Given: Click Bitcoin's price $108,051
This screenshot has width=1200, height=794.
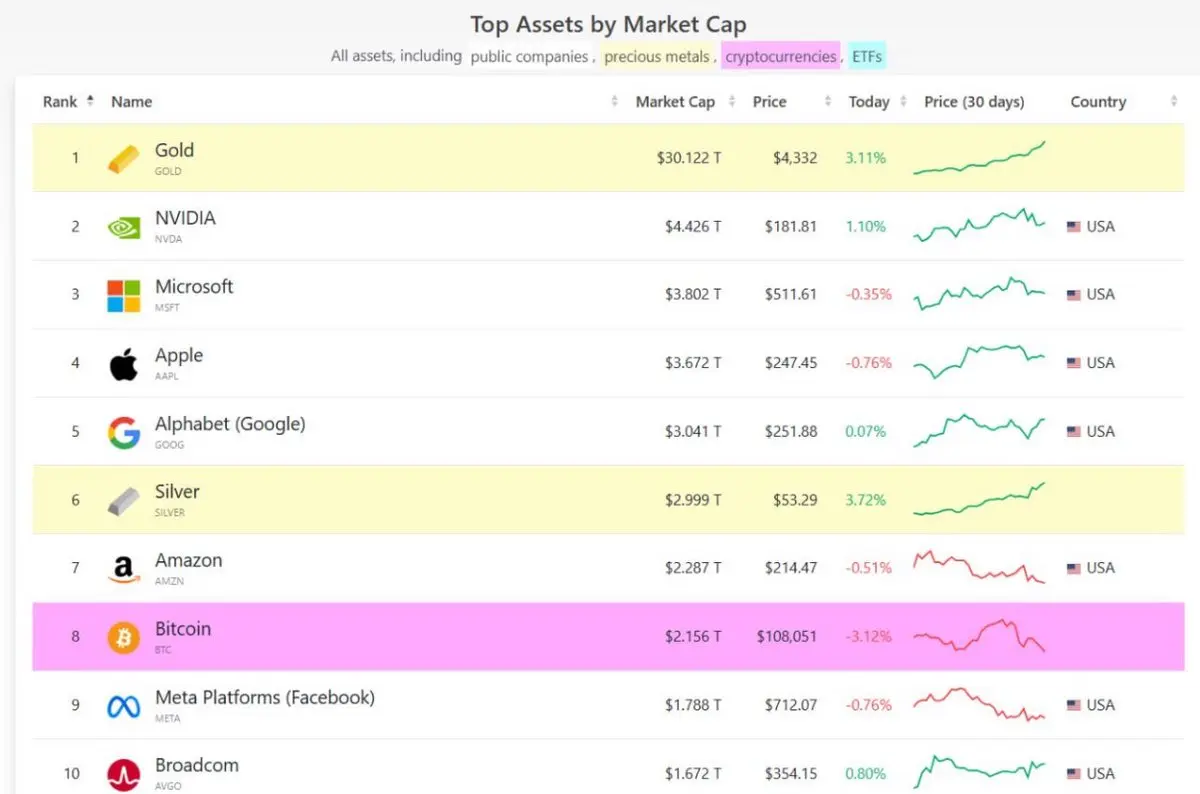Looking at the screenshot, I should (x=787, y=637).
